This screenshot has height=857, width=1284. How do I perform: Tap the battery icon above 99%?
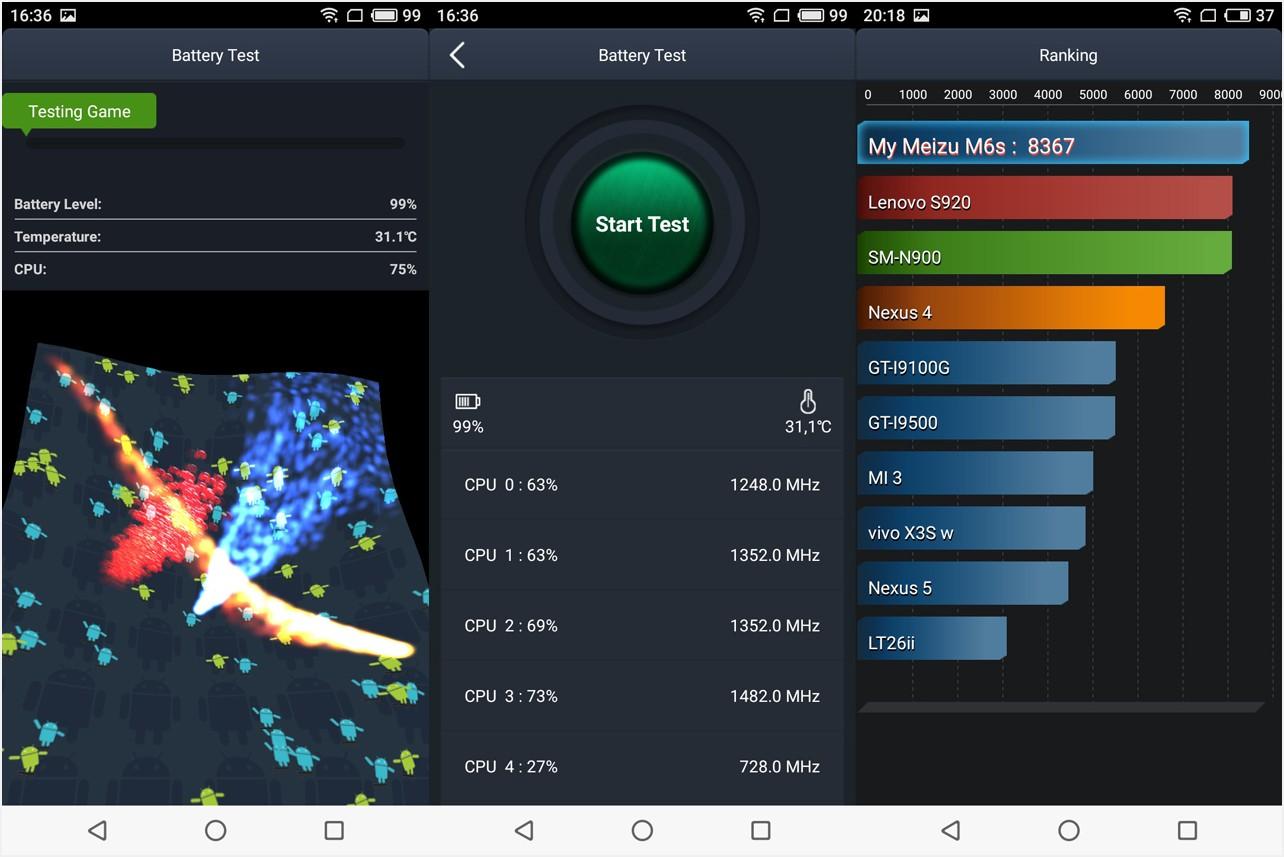(467, 401)
